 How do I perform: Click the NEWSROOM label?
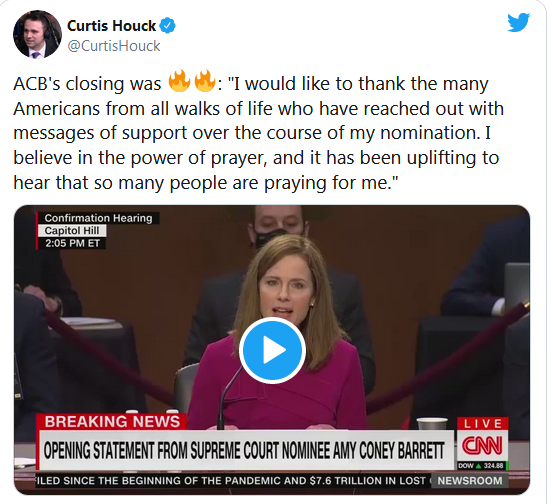(x=470, y=481)
